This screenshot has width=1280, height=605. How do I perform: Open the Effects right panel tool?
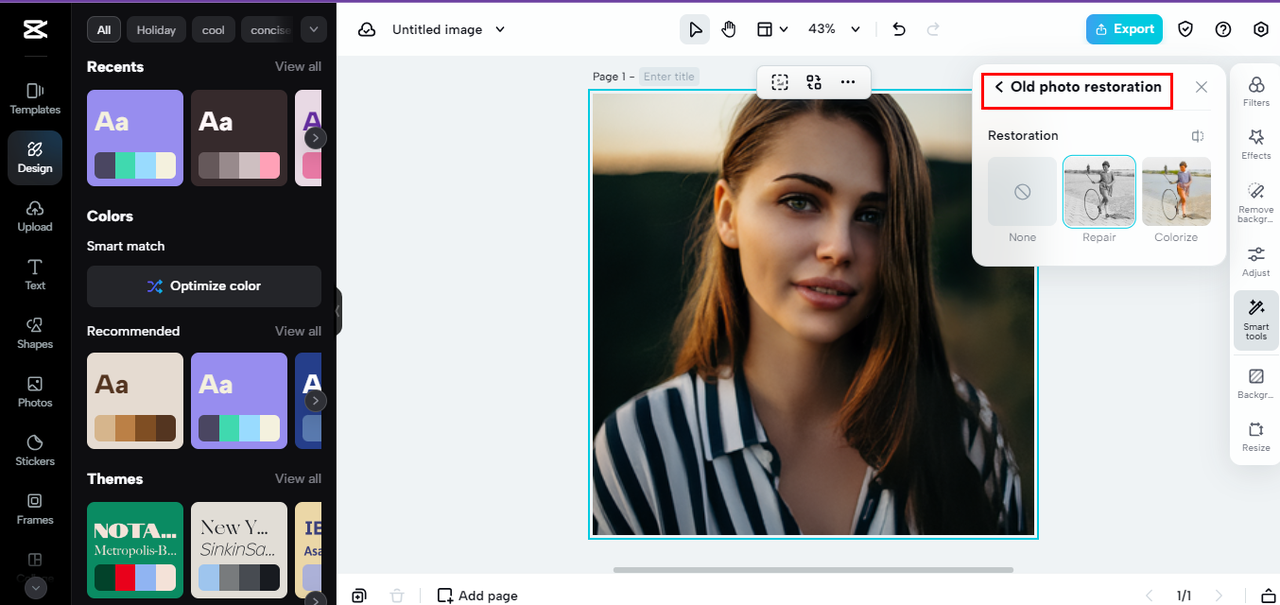1256,145
